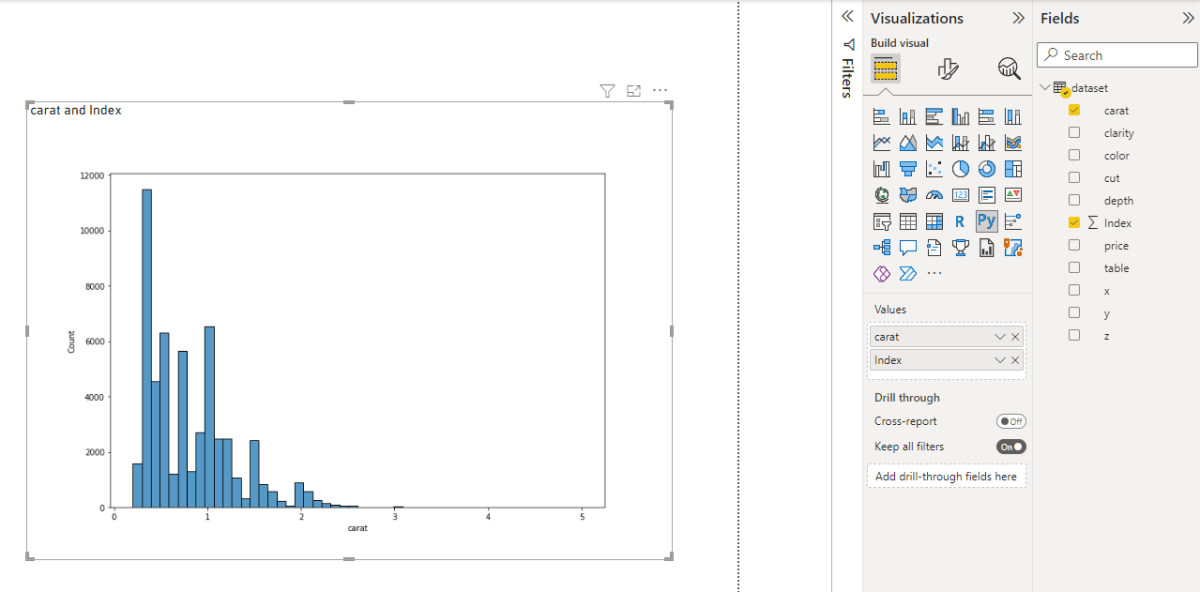Uncheck the Index field checkbox
Screen dimensions: 1200x592
tap(1074, 222)
